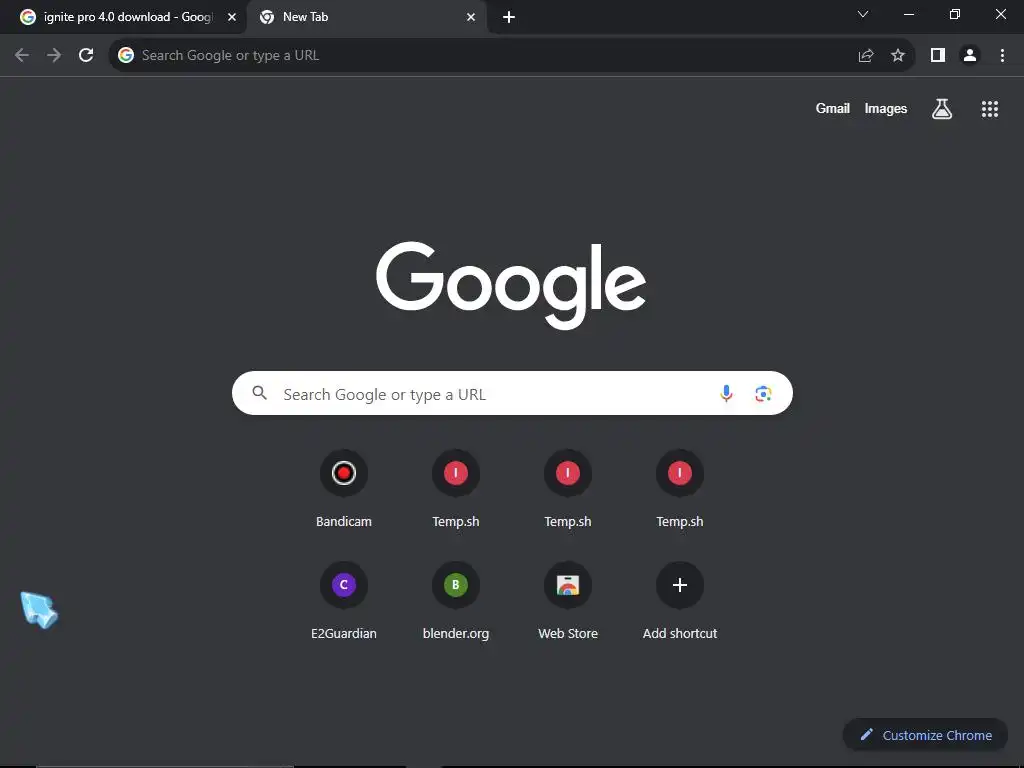Screen dimensions: 1024x768
Task: Open the Gmail link
Action: pos(833,108)
